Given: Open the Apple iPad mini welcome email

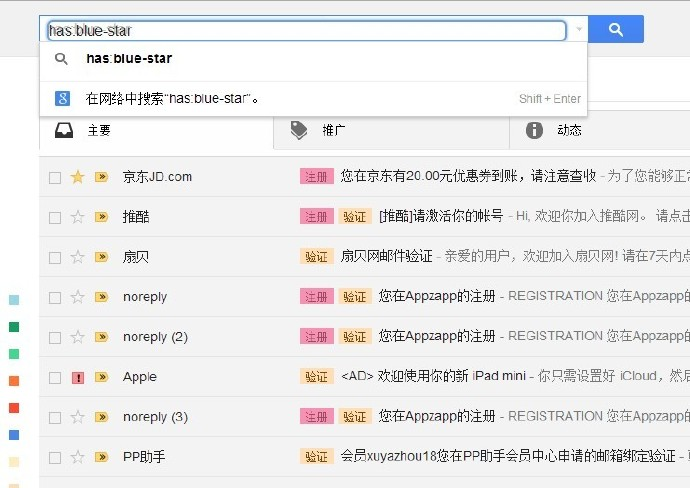Looking at the screenshot, I should [x=433, y=376].
